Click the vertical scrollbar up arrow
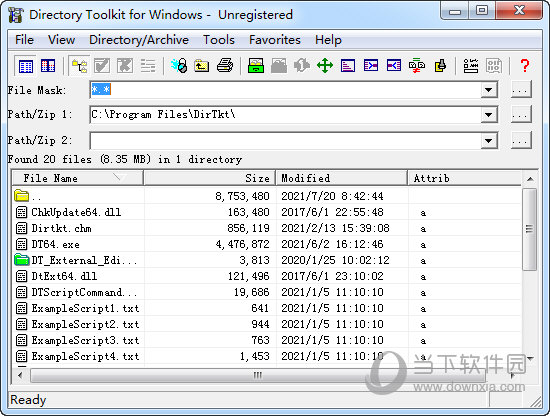Screen dimensions: 550x416 (x=530, y=179)
